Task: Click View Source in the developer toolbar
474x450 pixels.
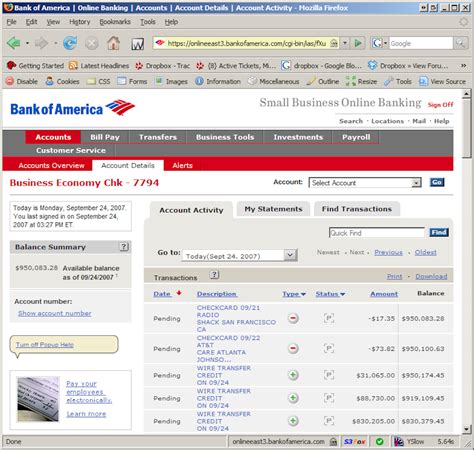Action: [x=442, y=81]
